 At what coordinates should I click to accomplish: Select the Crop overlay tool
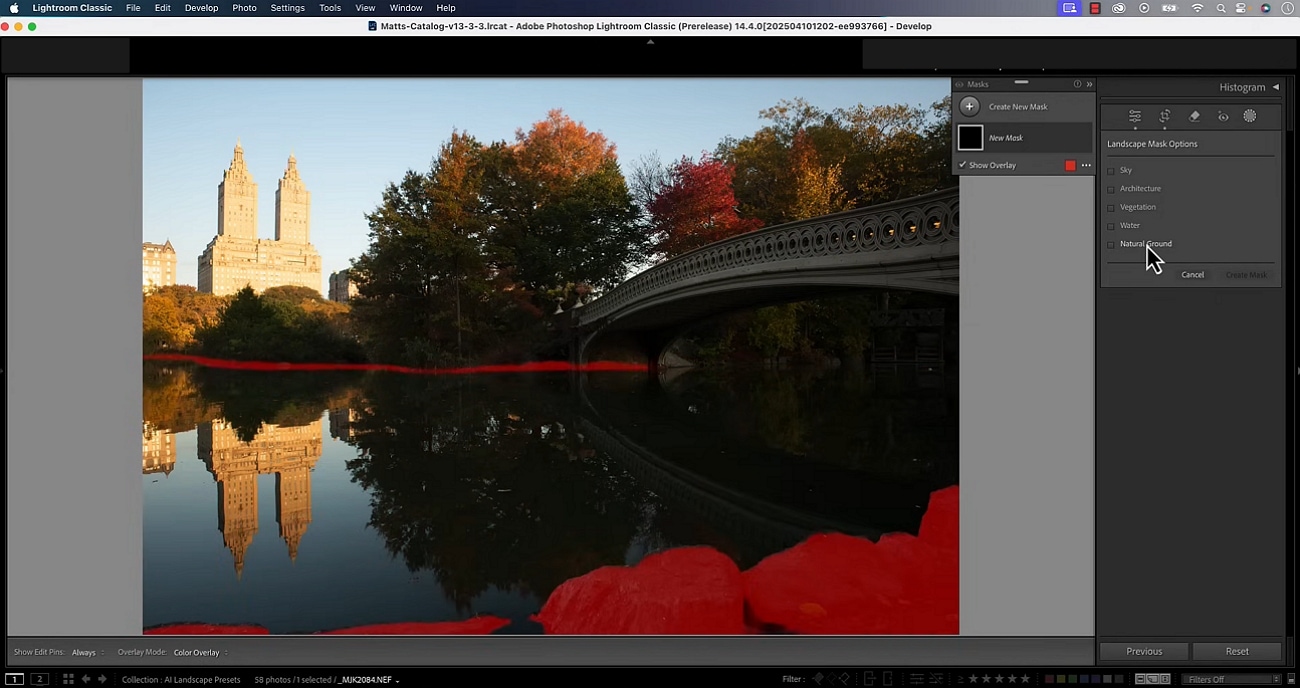(1164, 116)
